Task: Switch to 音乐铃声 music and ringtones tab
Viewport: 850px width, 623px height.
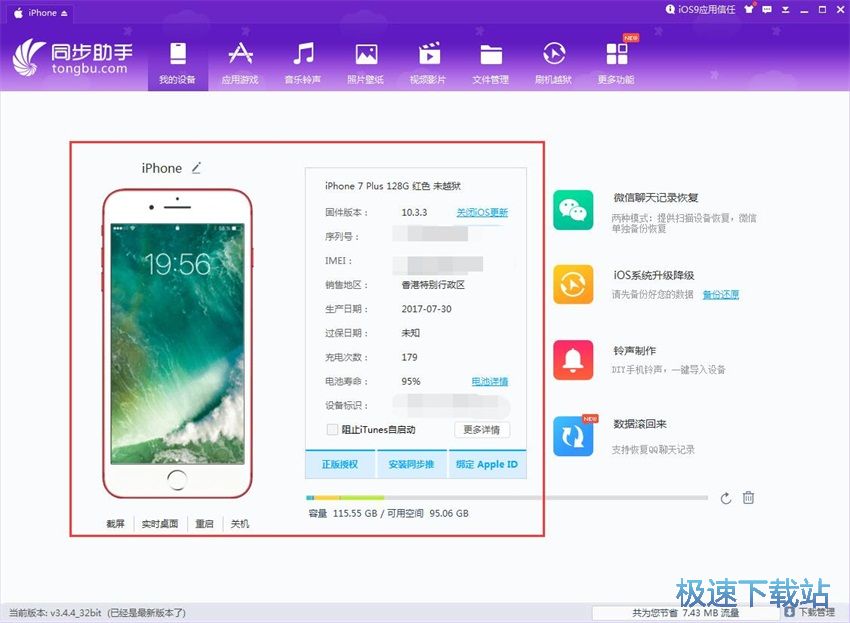Action: tap(303, 63)
